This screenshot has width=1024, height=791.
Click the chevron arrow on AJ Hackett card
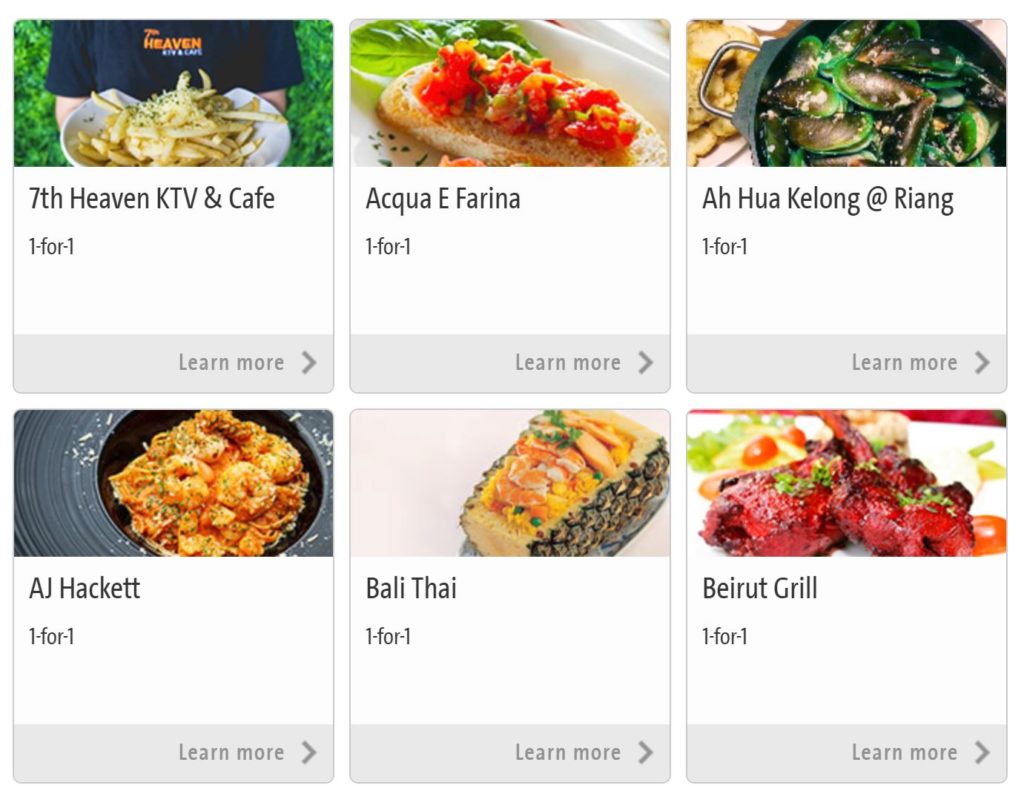(x=309, y=752)
